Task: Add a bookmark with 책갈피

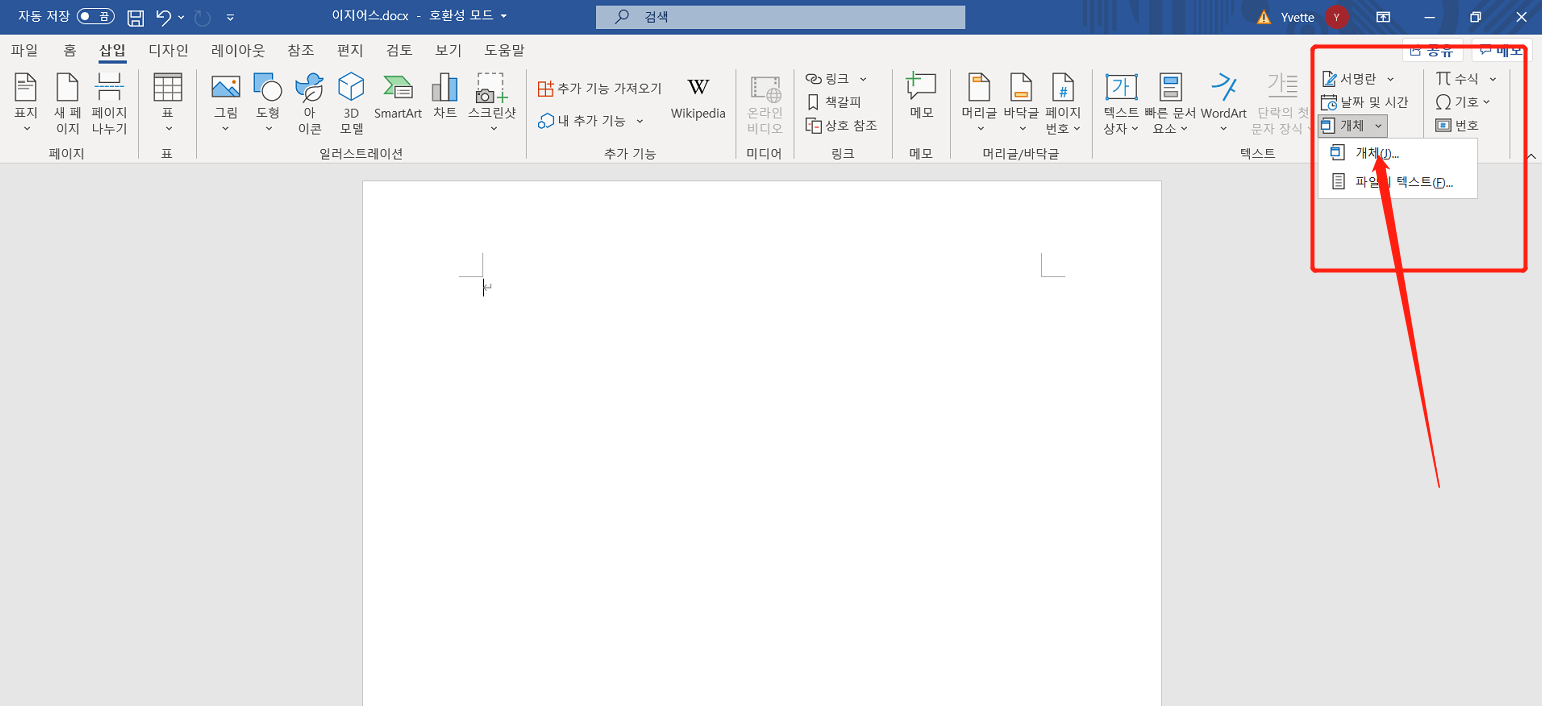Action: [836, 101]
